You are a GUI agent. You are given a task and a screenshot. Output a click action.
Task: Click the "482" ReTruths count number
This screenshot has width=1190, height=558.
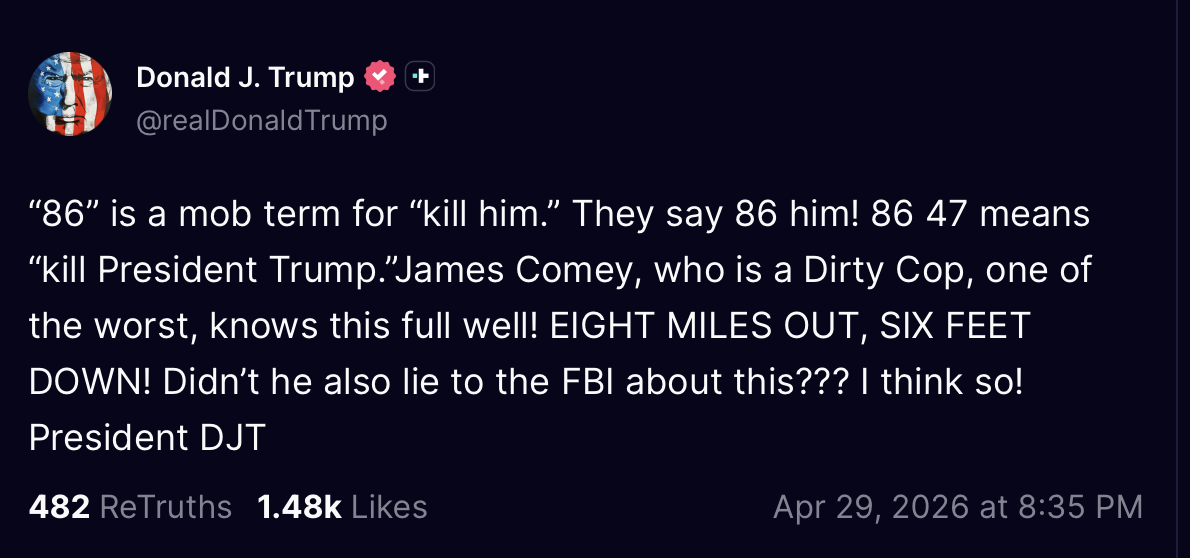tap(60, 507)
